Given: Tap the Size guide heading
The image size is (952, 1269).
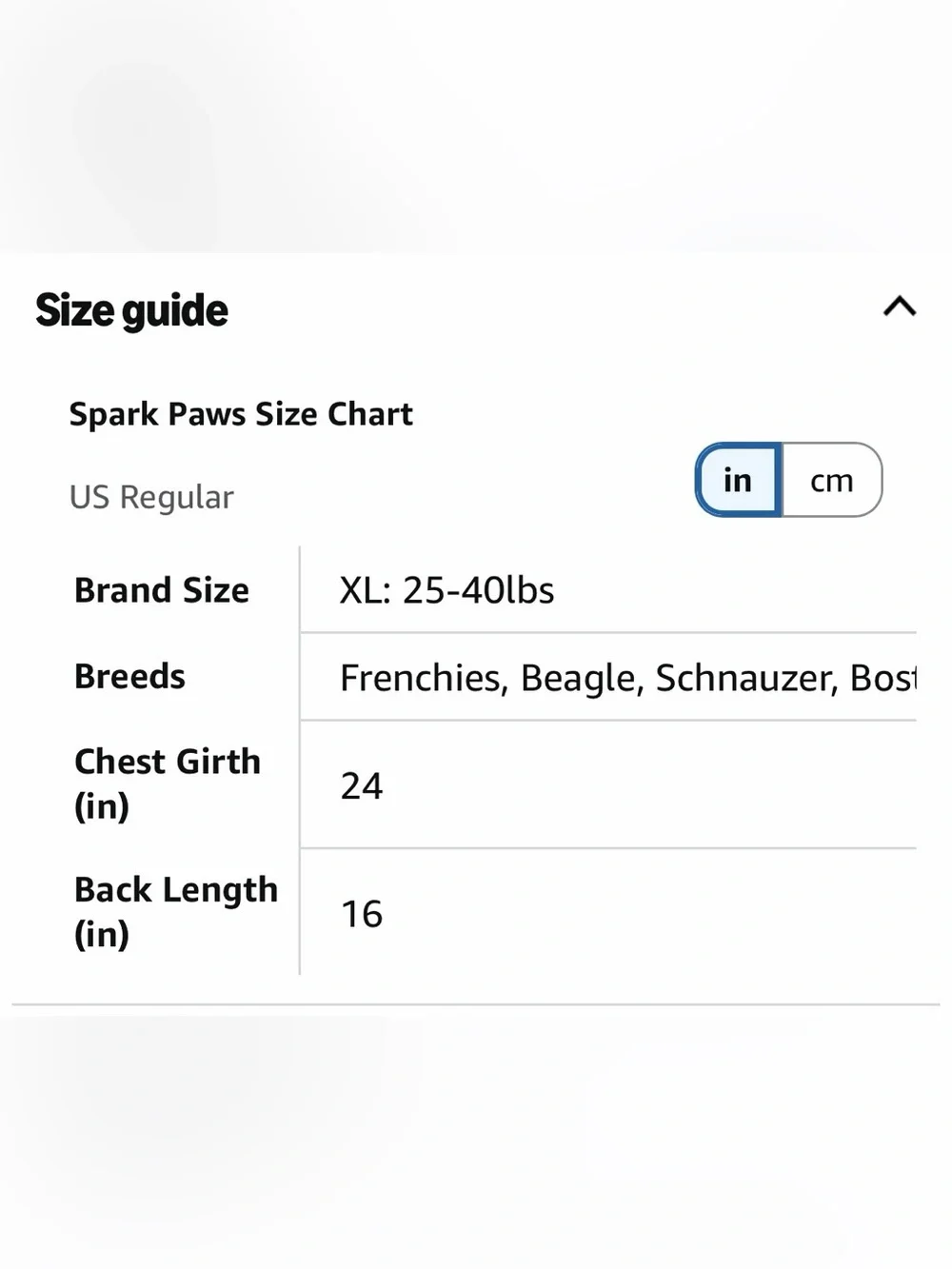Looking at the screenshot, I should point(131,310).
